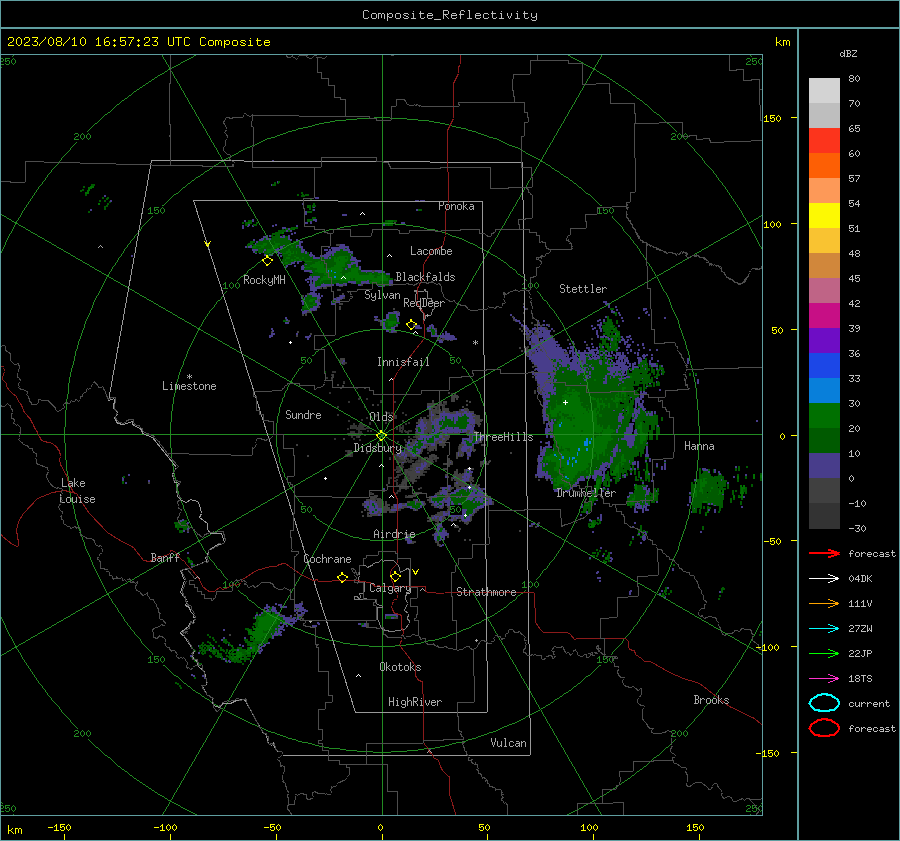
Task: Select the cyan 27ZW arrow icon
Action: 824,629
